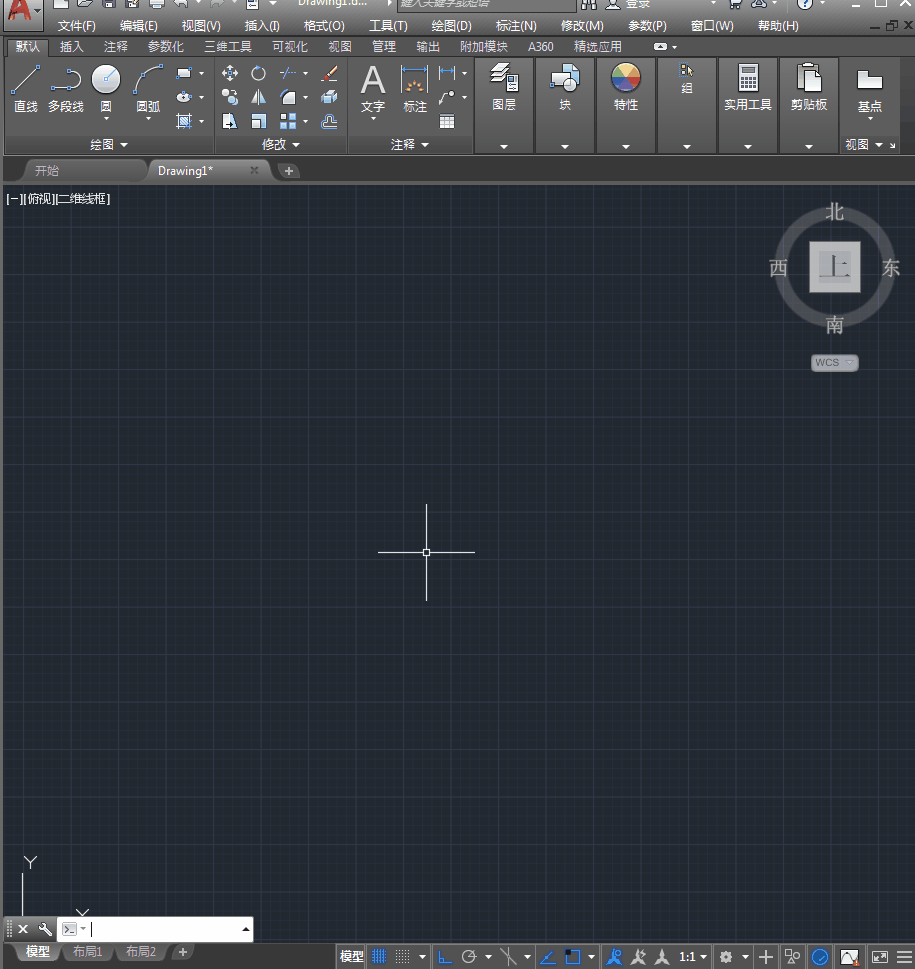Switch to the 三维工具 ribbon tab
Image resolution: width=915 pixels, height=969 pixels.
pyautogui.click(x=228, y=46)
